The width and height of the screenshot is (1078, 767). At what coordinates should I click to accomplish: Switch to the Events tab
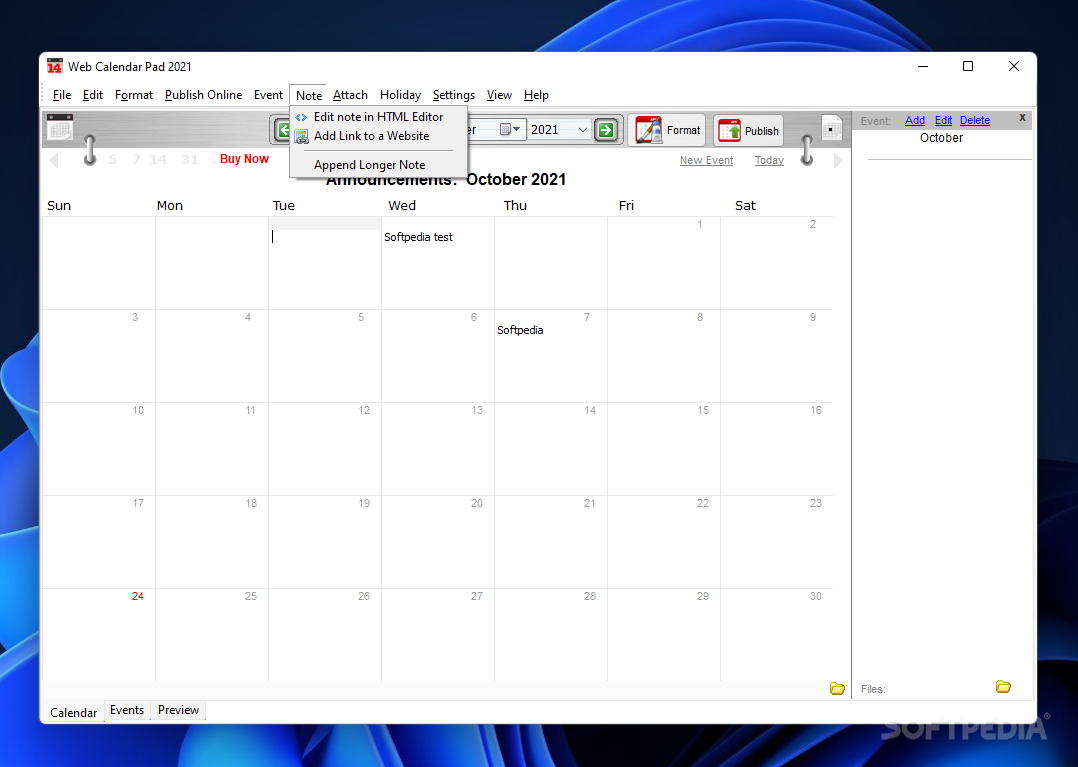127,710
